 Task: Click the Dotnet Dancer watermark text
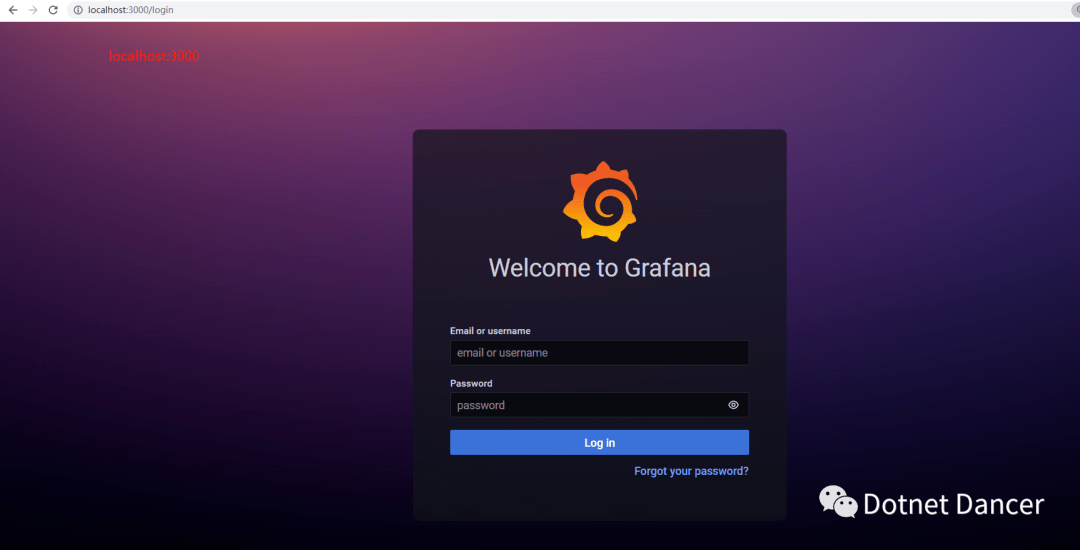pos(953,505)
